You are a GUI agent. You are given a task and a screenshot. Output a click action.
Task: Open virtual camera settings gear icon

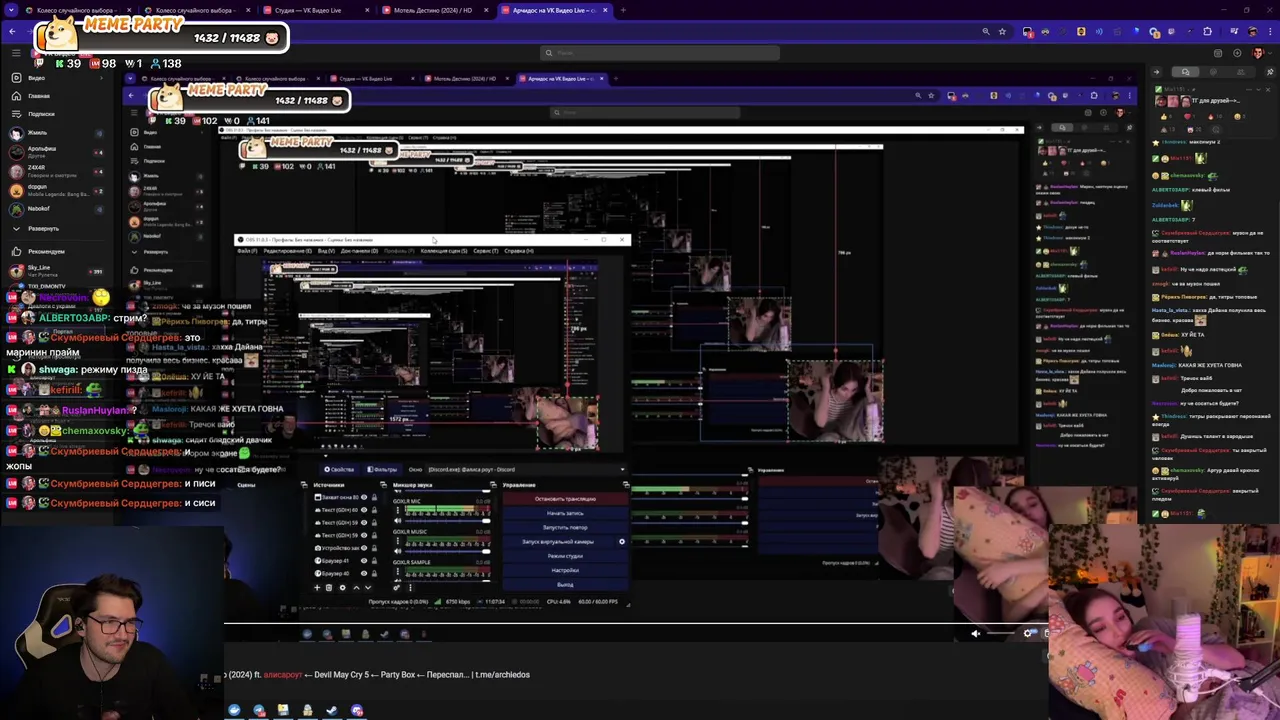[621, 542]
